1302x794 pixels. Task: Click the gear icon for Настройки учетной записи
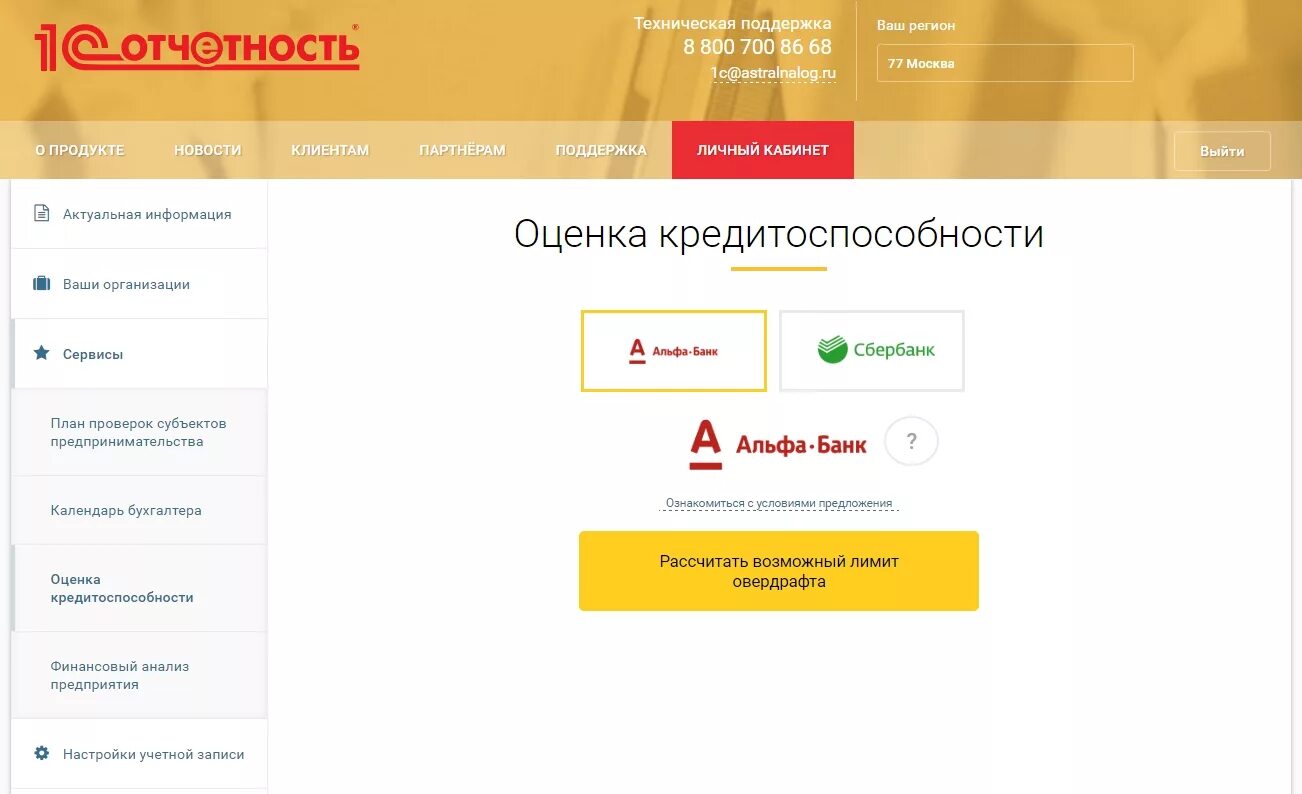click(x=41, y=753)
